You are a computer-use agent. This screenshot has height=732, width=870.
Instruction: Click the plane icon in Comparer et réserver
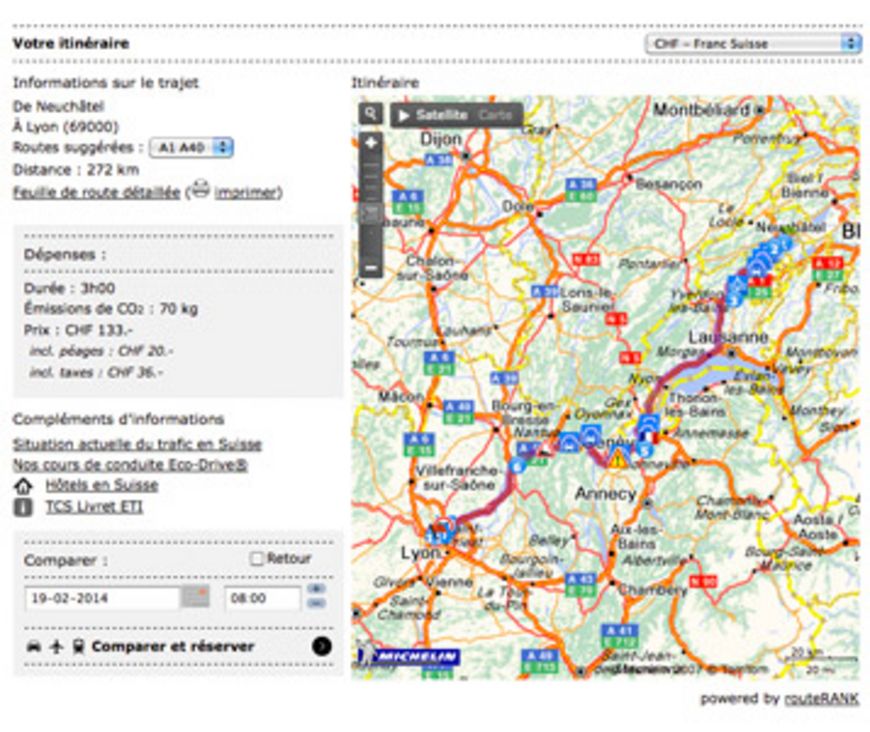click(56, 647)
